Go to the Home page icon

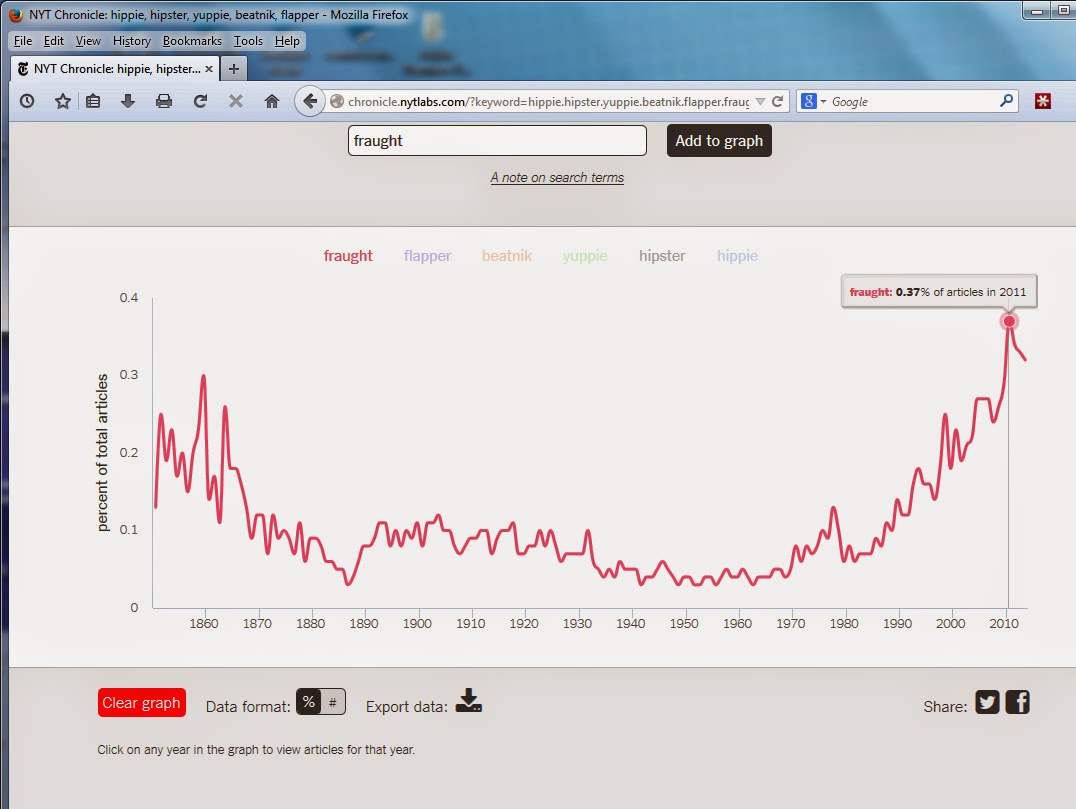[x=272, y=102]
